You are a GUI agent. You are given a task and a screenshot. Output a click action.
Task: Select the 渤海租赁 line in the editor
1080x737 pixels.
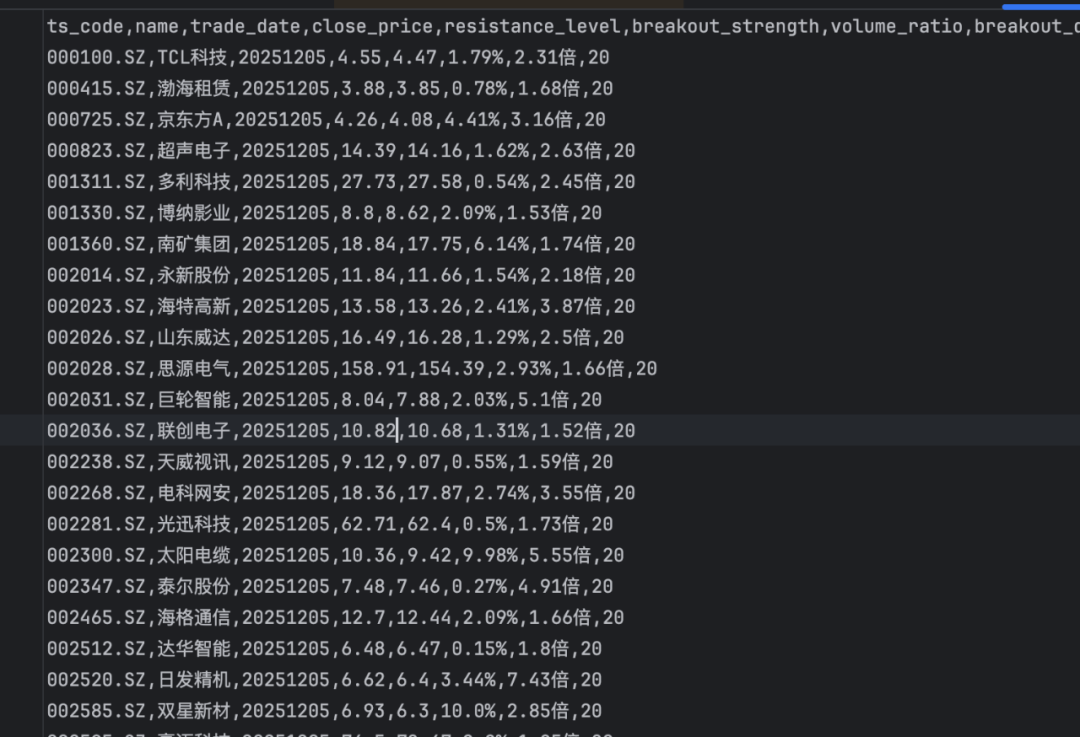(x=330, y=88)
